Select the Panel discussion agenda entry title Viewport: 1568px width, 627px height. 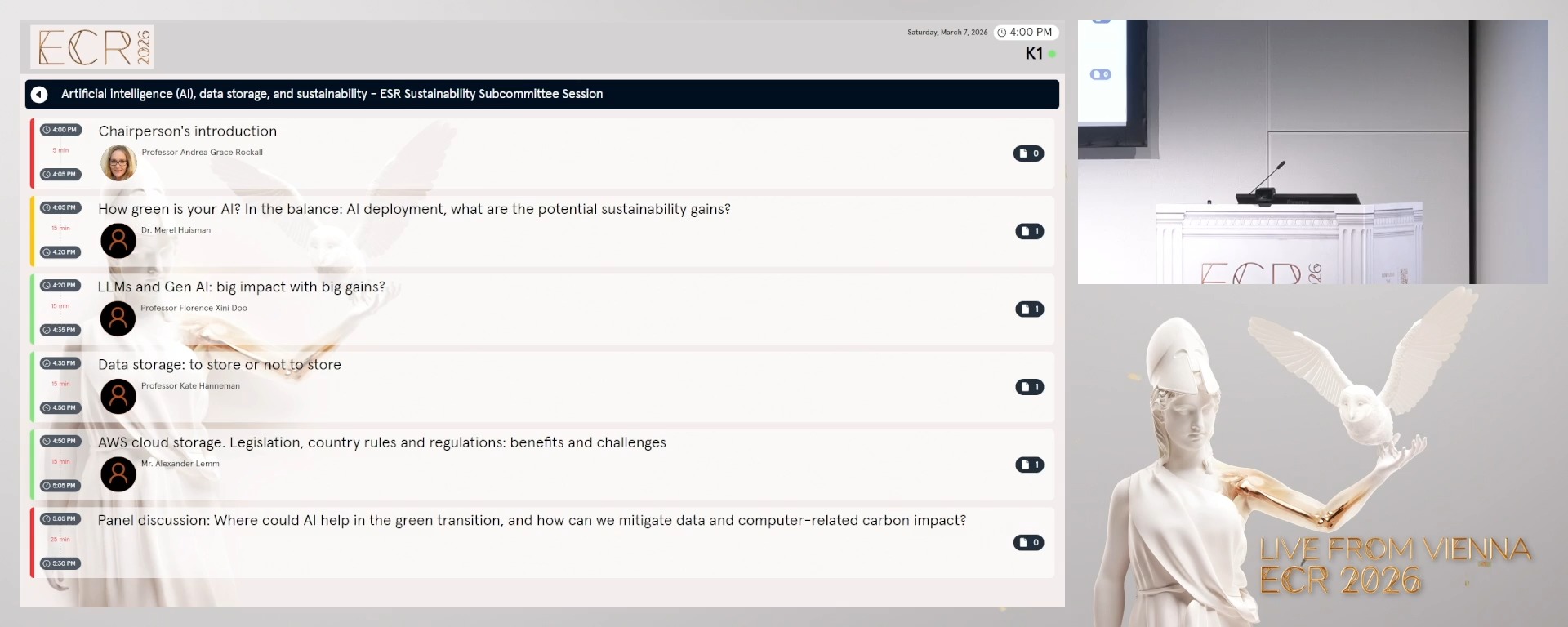pos(532,521)
